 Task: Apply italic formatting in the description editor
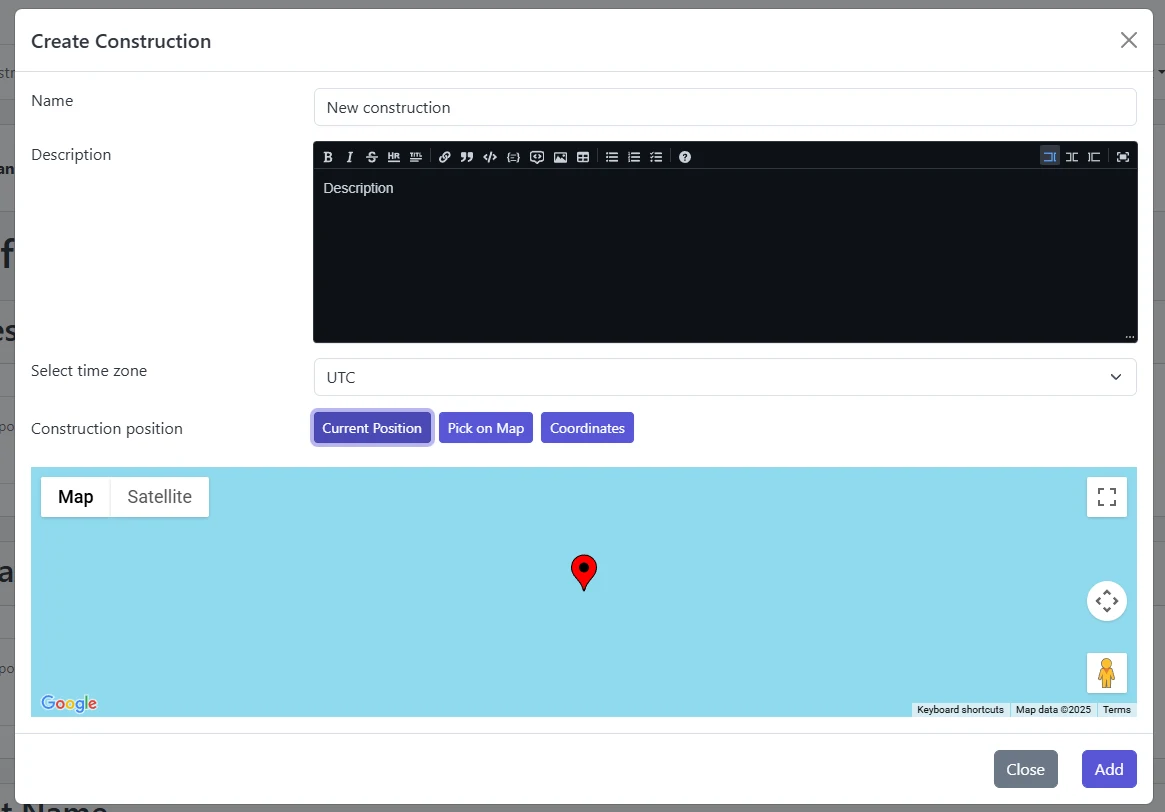pos(349,156)
